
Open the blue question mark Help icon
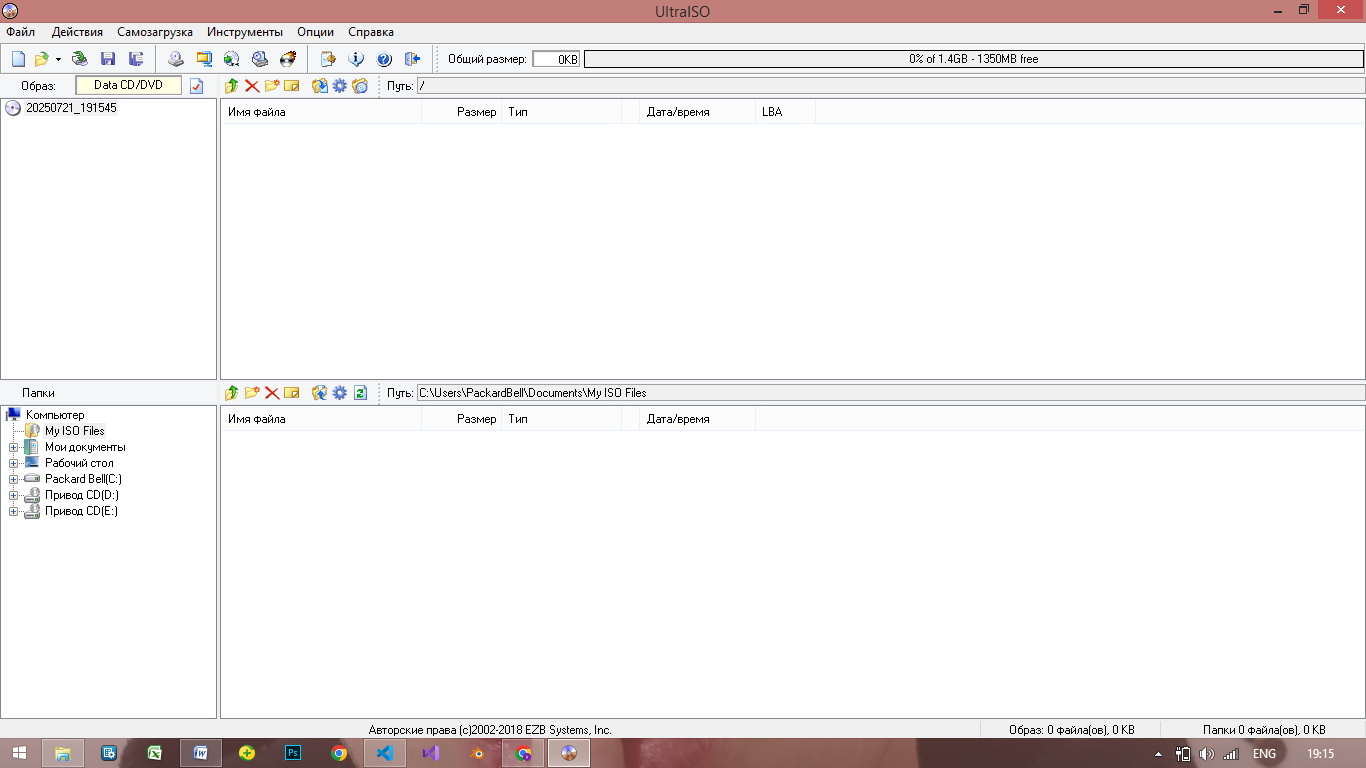(x=384, y=59)
